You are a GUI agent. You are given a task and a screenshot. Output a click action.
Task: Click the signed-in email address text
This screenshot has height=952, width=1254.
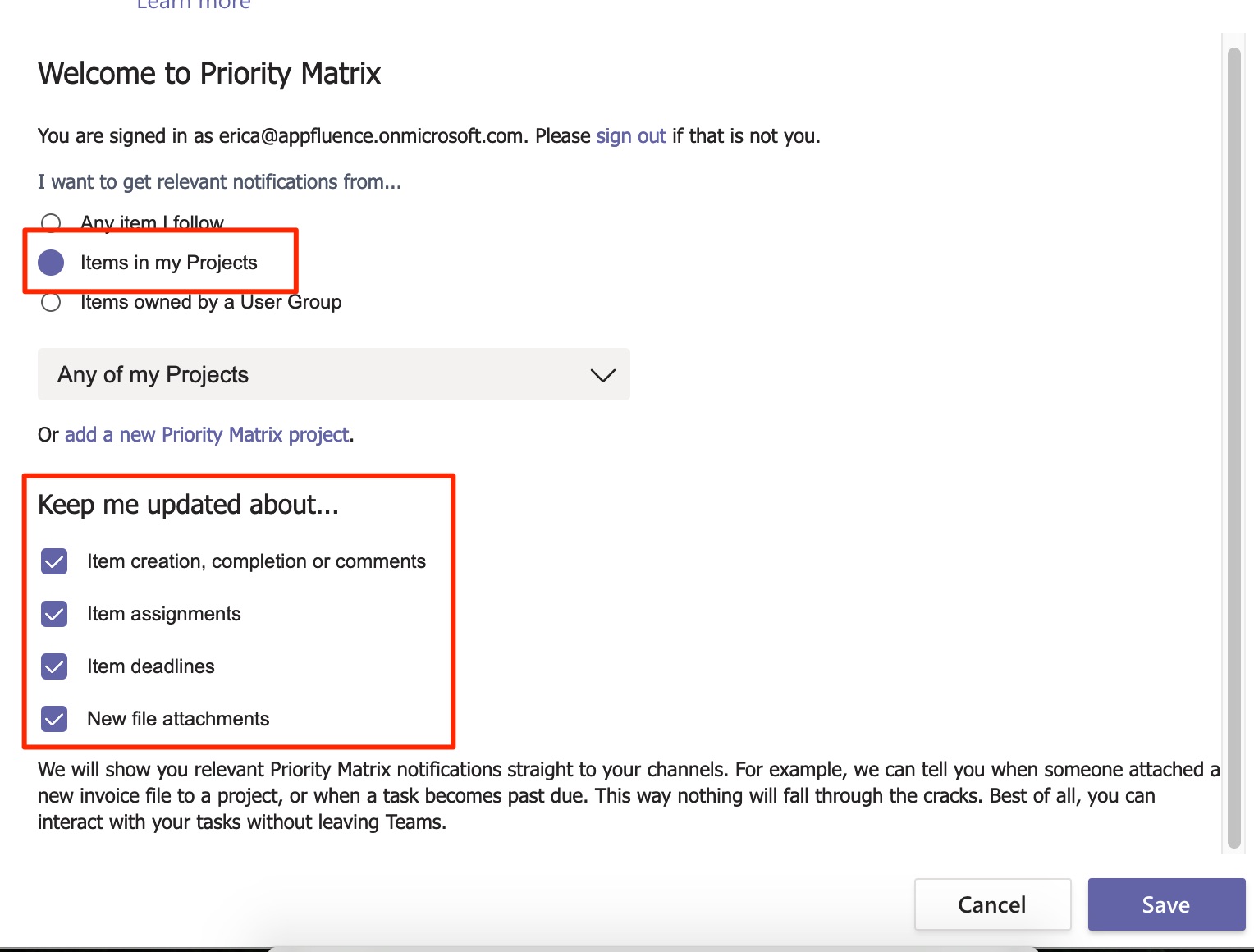[x=371, y=136]
